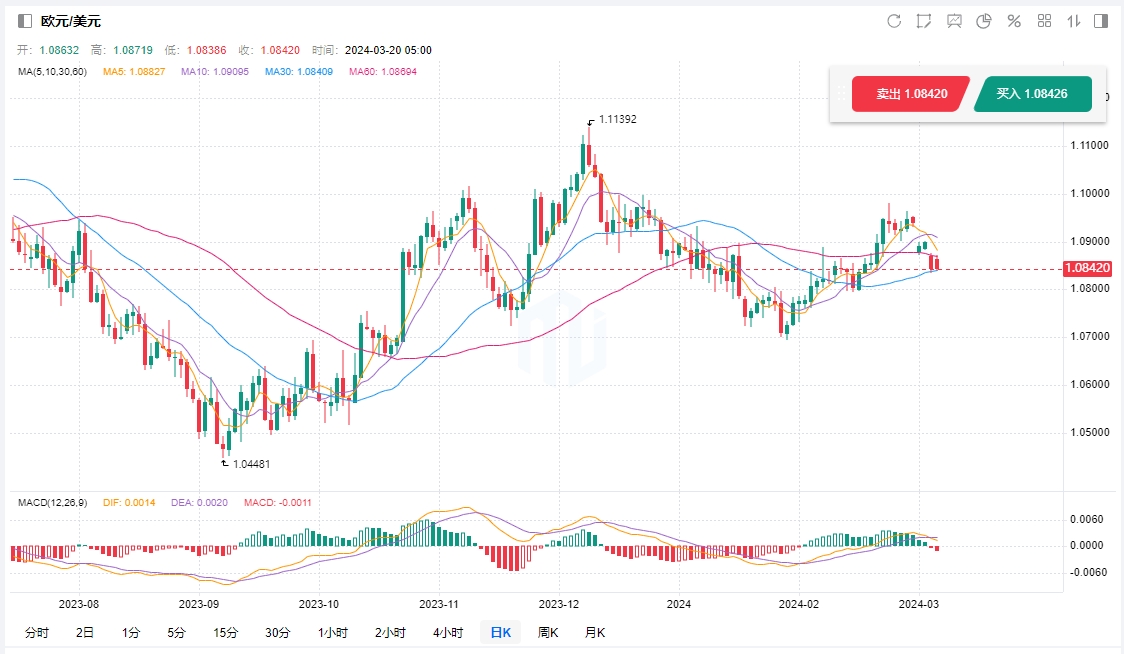
Task: Click the refresh chart icon
Action: pyautogui.click(x=894, y=21)
